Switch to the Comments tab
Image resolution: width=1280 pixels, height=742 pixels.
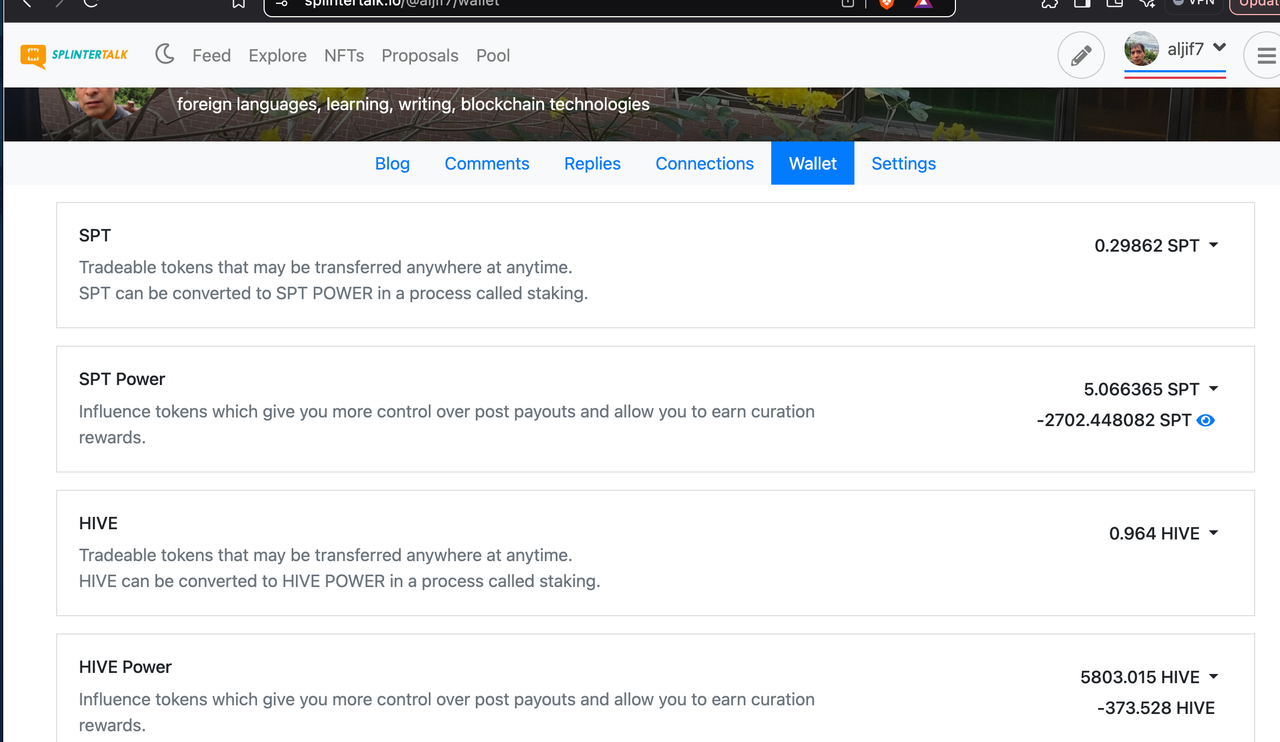(x=487, y=163)
